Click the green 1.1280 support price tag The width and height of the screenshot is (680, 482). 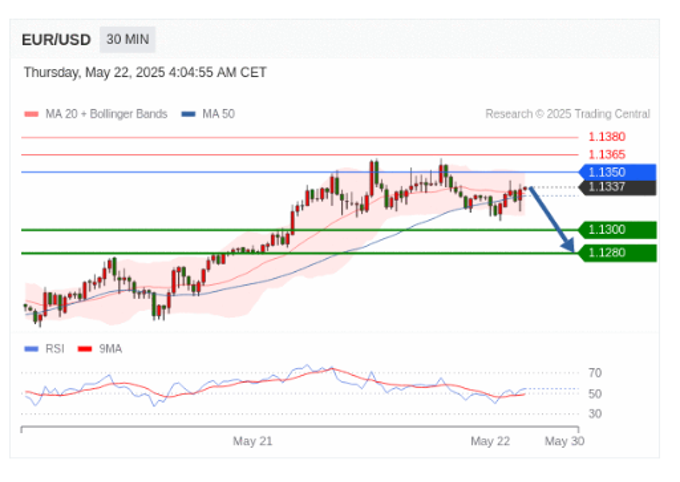[x=618, y=253]
